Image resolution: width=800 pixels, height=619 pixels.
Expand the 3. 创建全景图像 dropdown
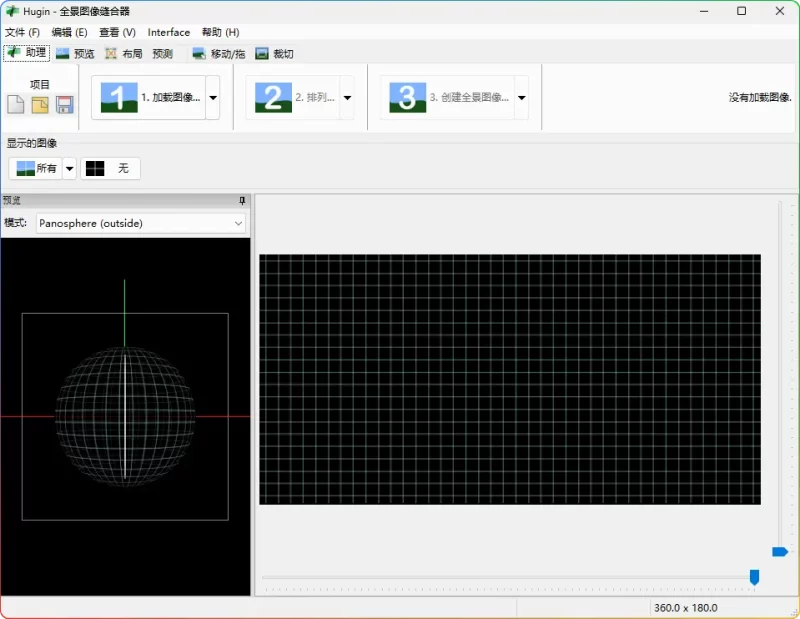pyautogui.click(x=522, y=97)
